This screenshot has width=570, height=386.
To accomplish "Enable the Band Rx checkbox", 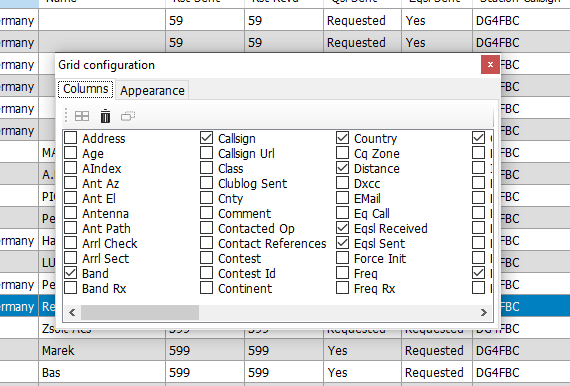I will click(x=71, y=288).
